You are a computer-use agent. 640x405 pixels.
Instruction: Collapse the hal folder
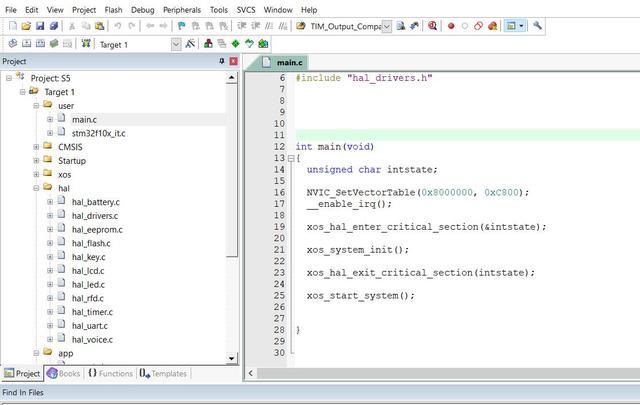[36, 188]
